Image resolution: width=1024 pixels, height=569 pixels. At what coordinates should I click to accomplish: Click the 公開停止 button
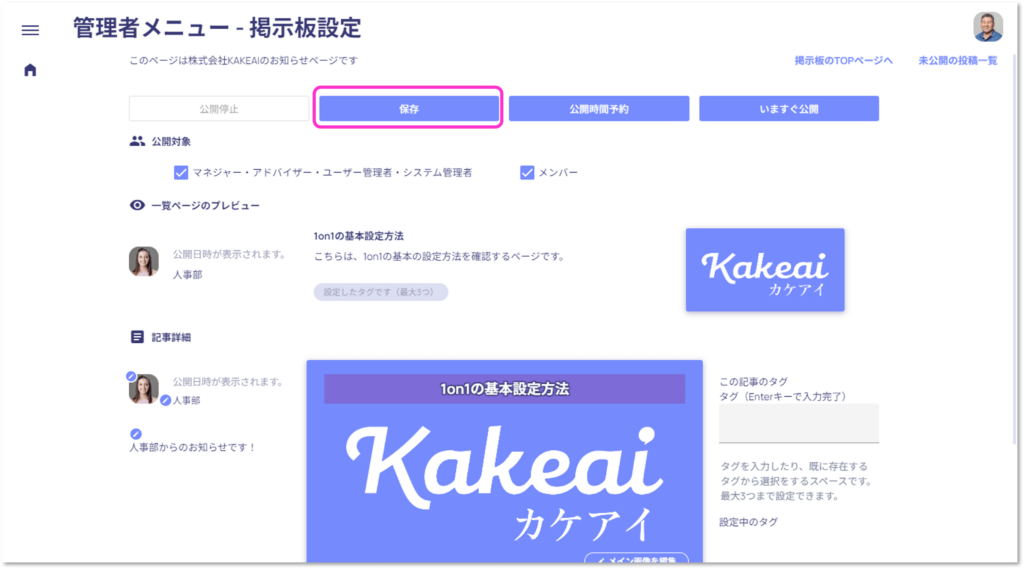(219, 108)
